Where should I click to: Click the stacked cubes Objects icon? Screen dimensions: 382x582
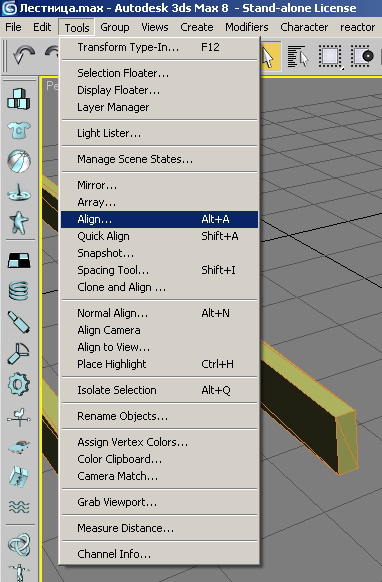tap(19, 99)
